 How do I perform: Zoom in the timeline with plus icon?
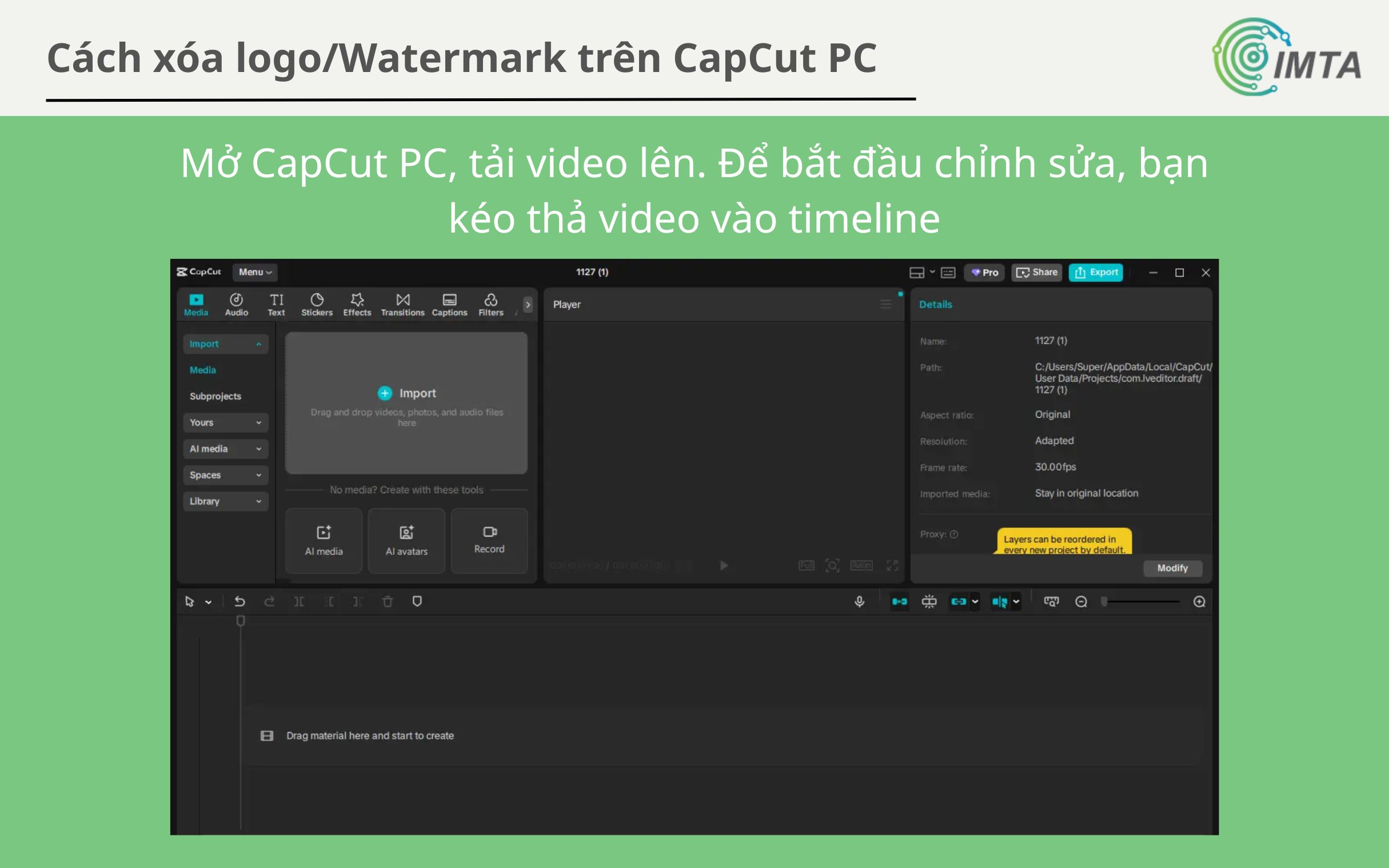pyautogui.click(x=1199, y=601)
